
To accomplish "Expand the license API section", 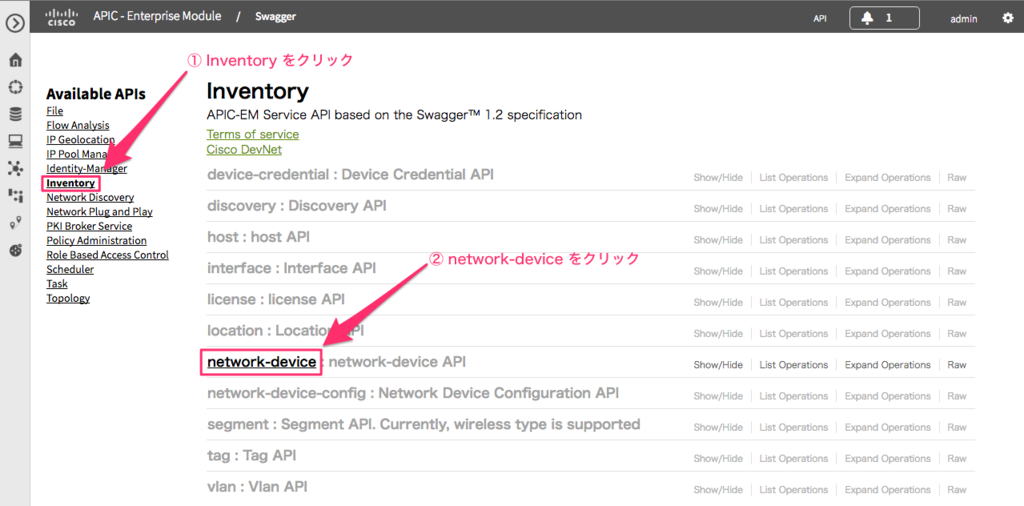I will coord(231,300).
